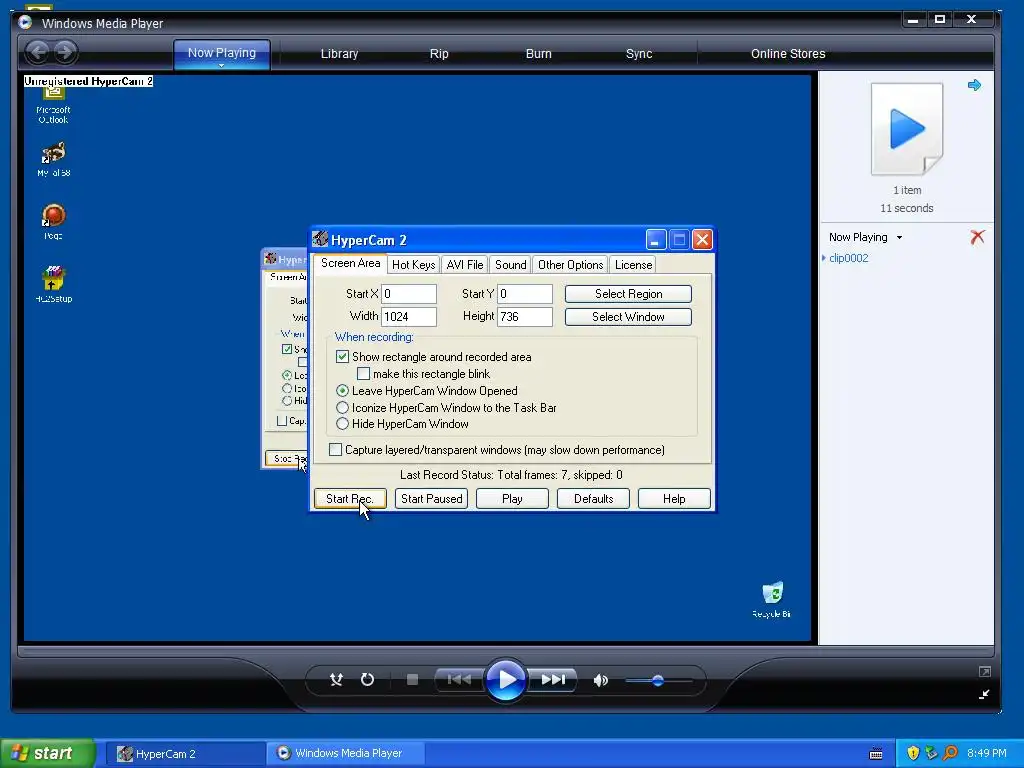Image resolution: width=1024 pixels, height=768 pixels.
Task: Open the Now Playing list dropdown
Action: [899, 238]
